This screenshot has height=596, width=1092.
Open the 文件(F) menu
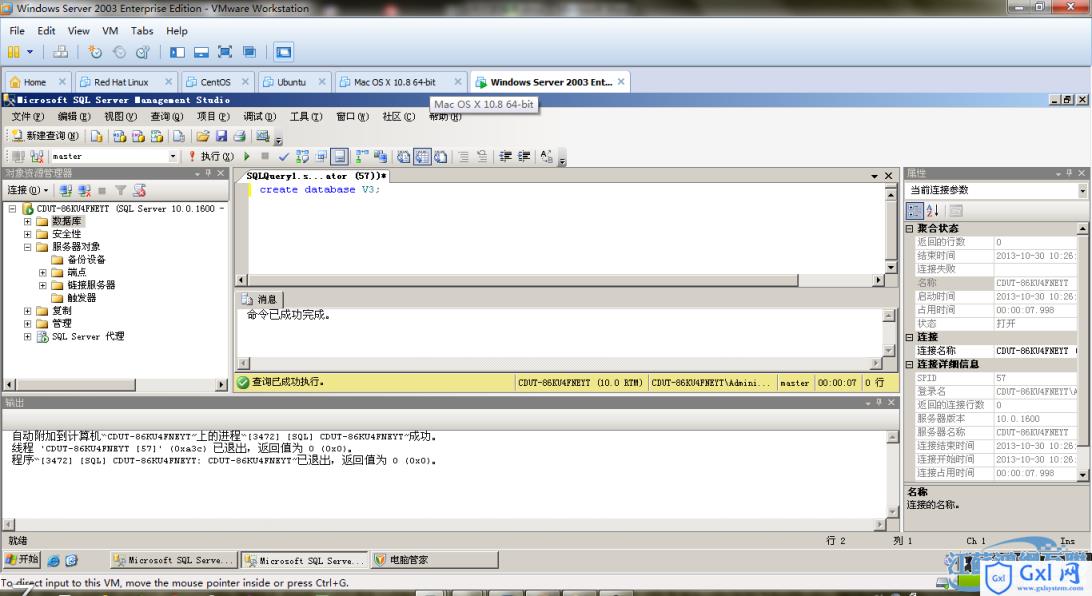(x=27, y=117)
